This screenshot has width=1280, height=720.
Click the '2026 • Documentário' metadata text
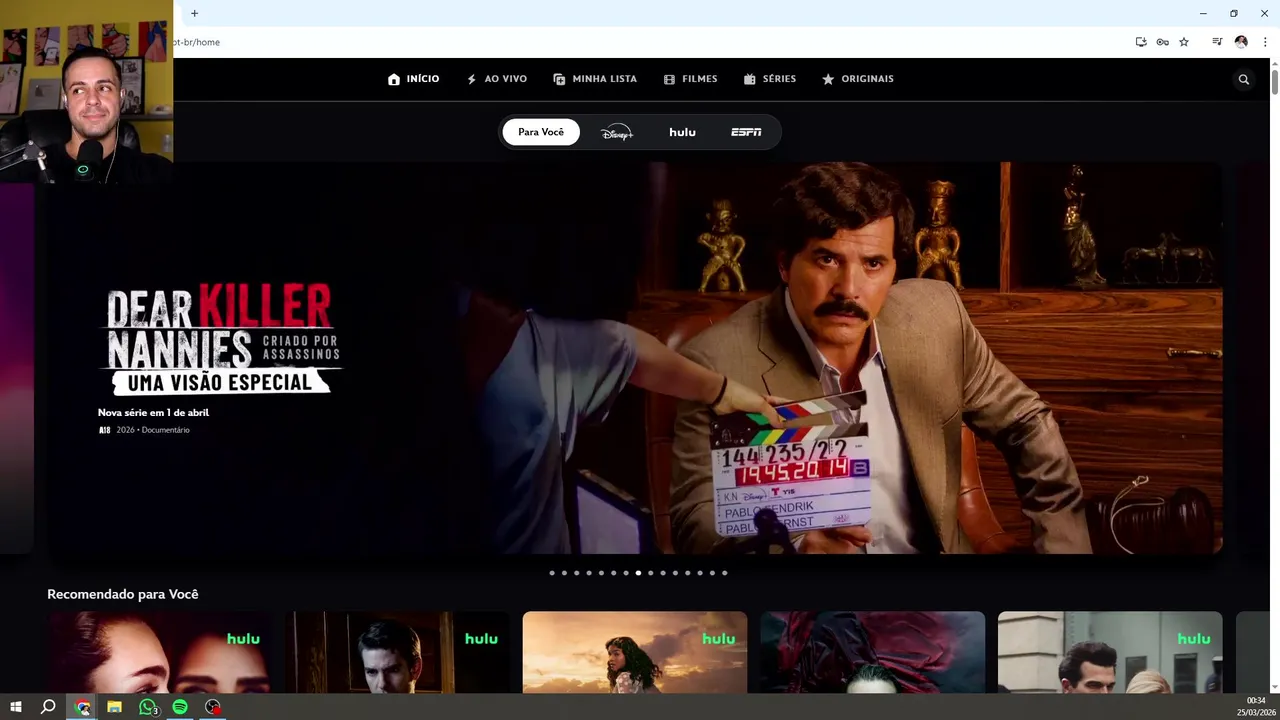click(x=153, y=430)
